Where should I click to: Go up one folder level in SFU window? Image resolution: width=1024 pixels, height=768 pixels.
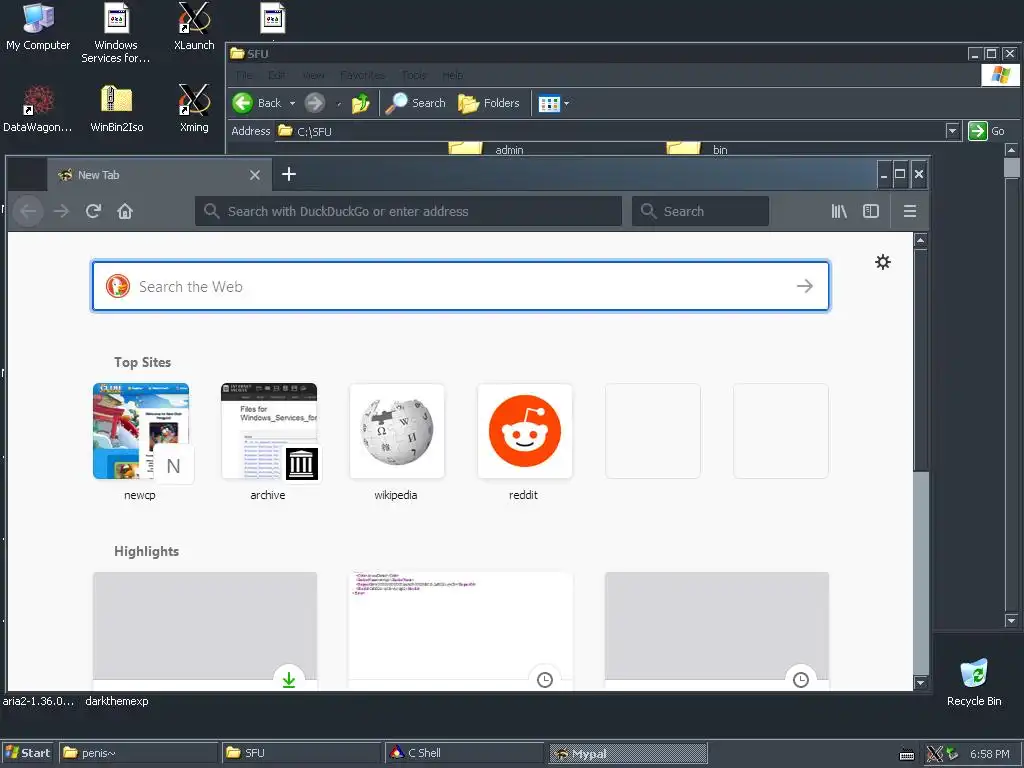360,103
